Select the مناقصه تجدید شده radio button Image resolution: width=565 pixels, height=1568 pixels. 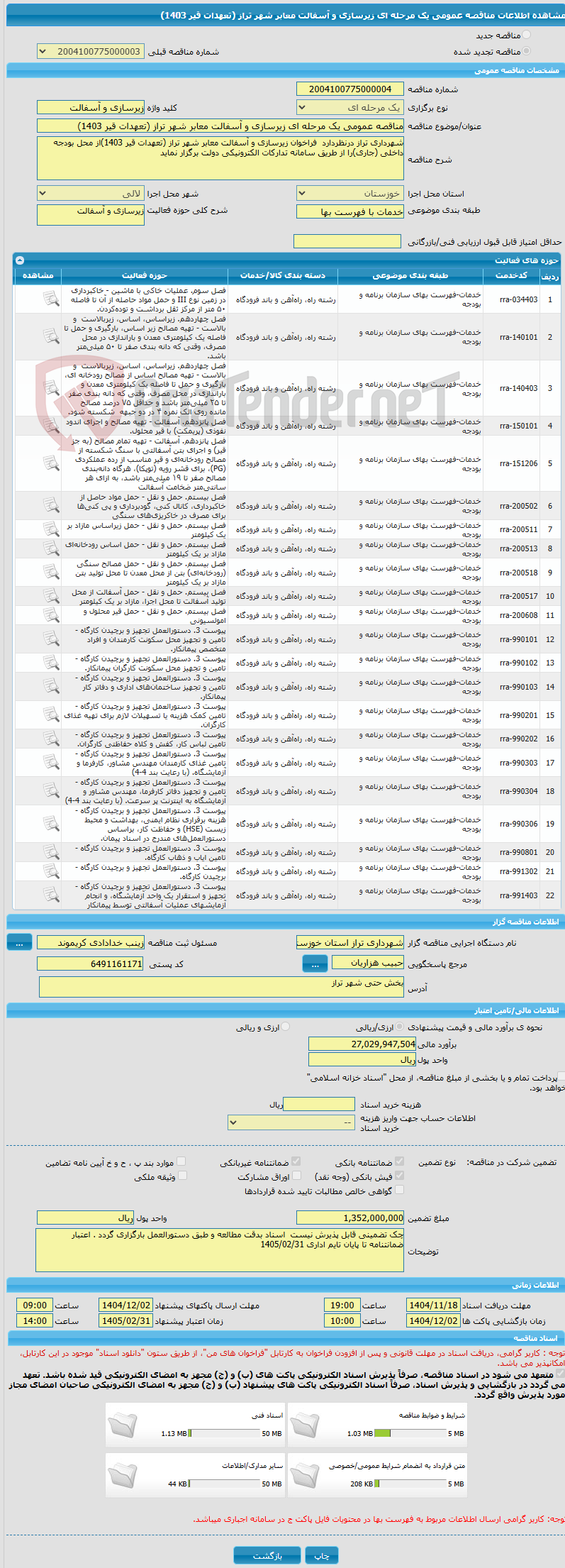pos(526,51)
